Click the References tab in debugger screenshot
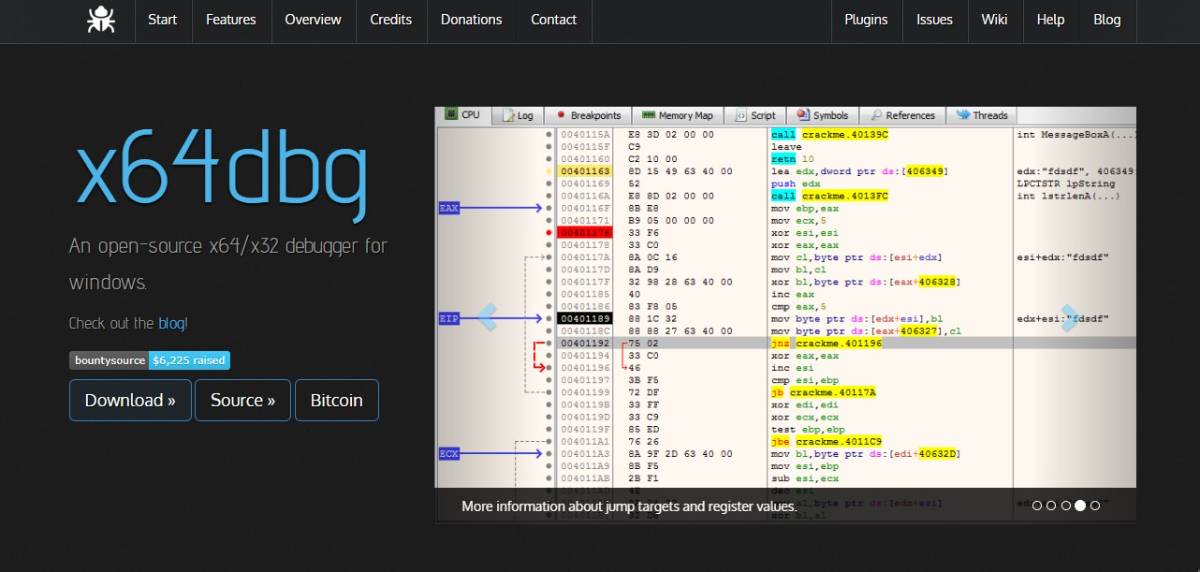The width and height of the screenshot is (1200, 572). click(902, 115)
